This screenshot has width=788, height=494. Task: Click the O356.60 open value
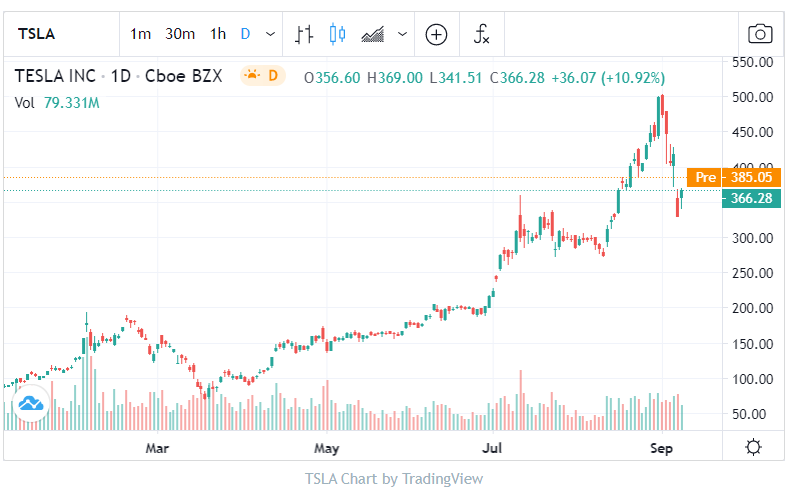point(332,78)
